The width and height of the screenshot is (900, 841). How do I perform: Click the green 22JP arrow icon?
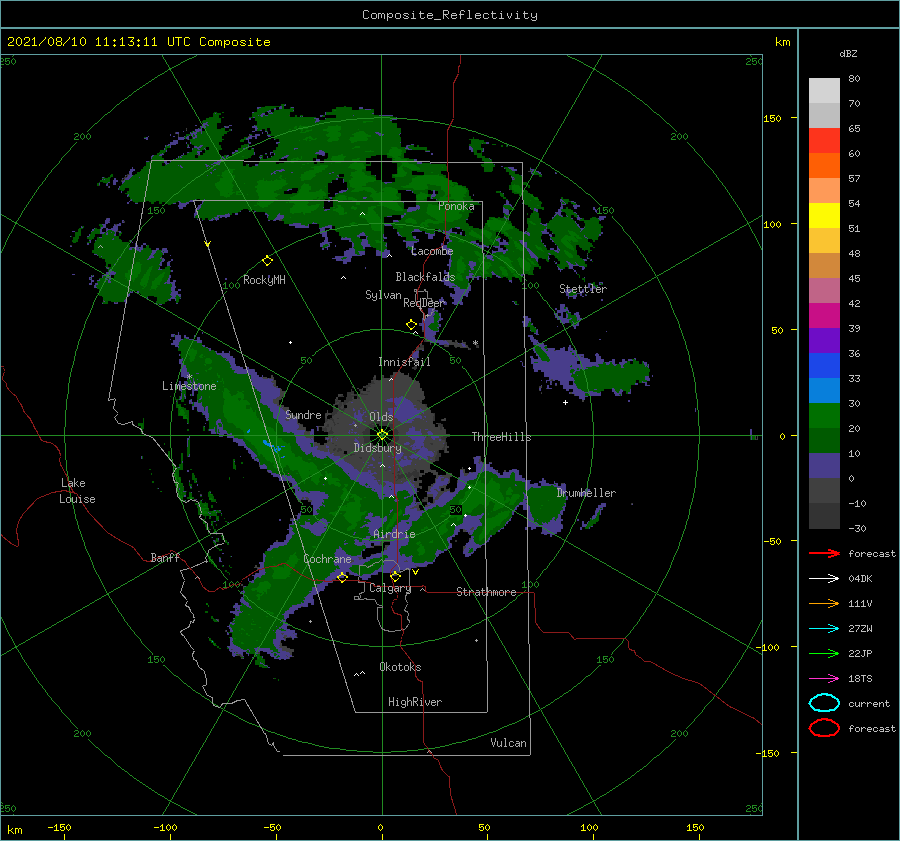824,653
